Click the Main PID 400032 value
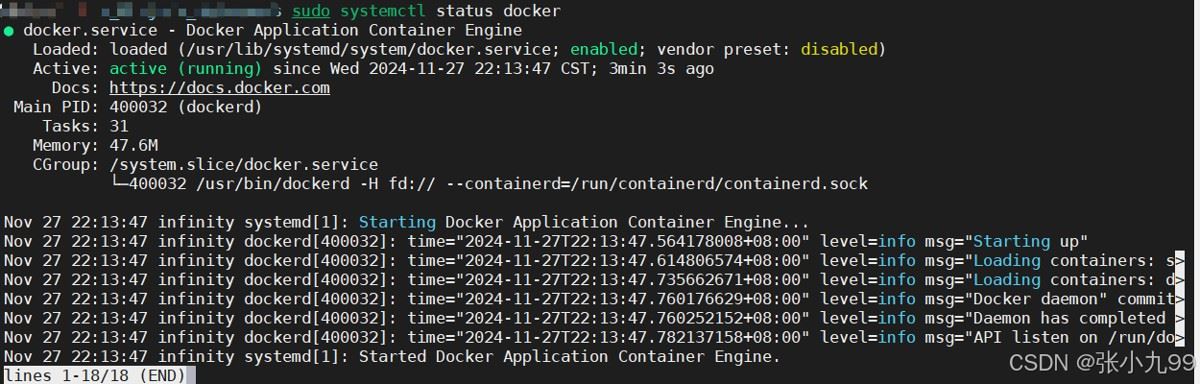The width and height of the screenshot is (1200, 384). click(138, 107)
